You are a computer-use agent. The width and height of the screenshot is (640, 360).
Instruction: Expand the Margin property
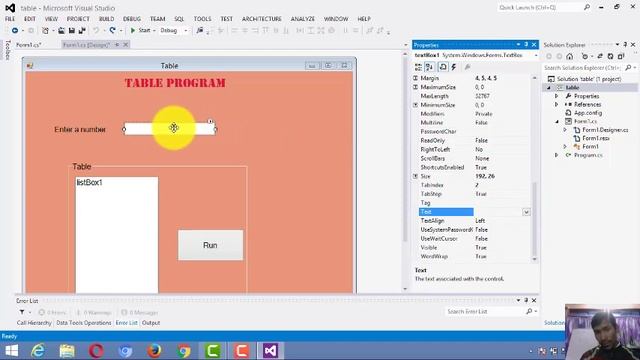point(416,78)
